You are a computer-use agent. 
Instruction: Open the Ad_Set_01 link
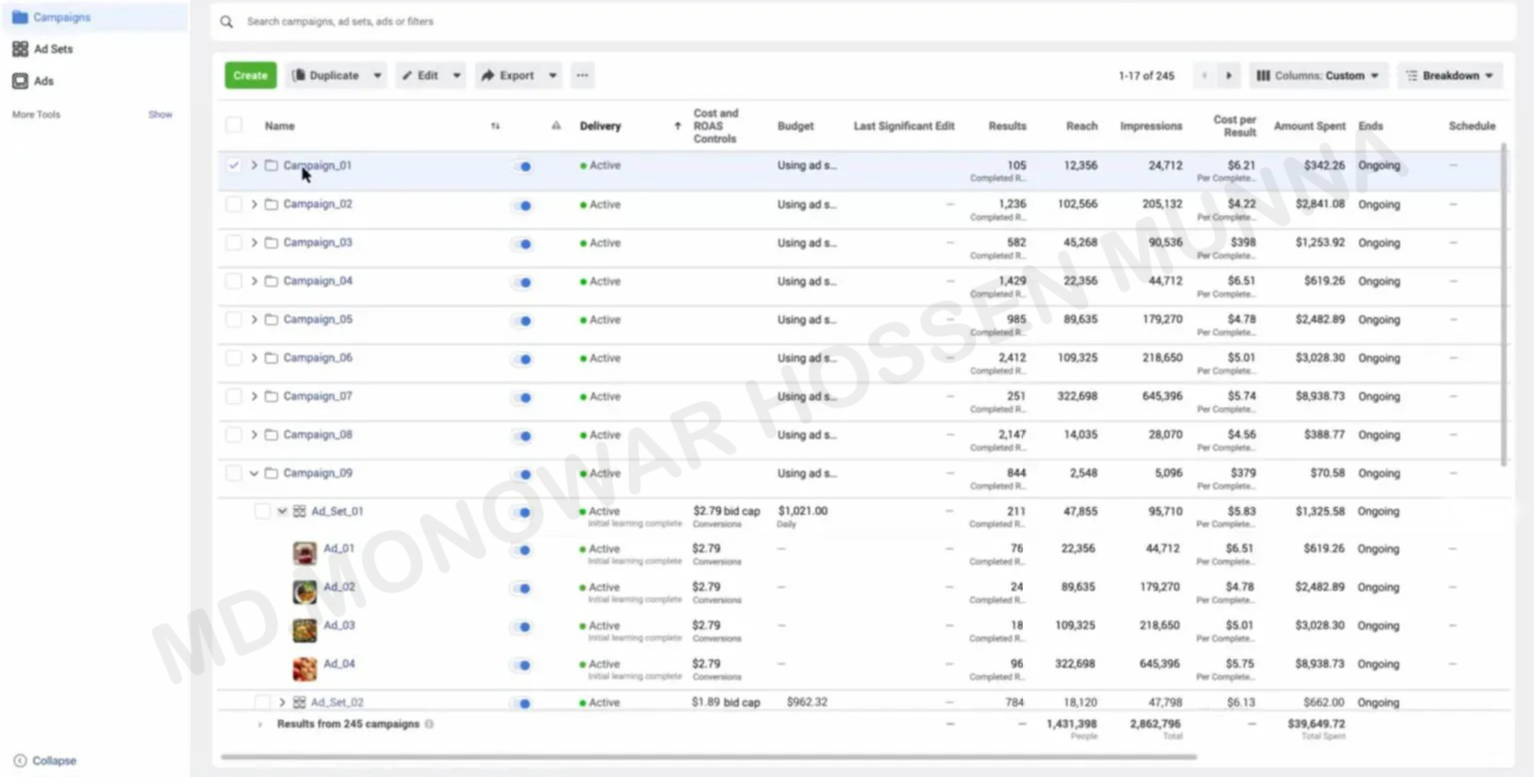tap(337, 511)
